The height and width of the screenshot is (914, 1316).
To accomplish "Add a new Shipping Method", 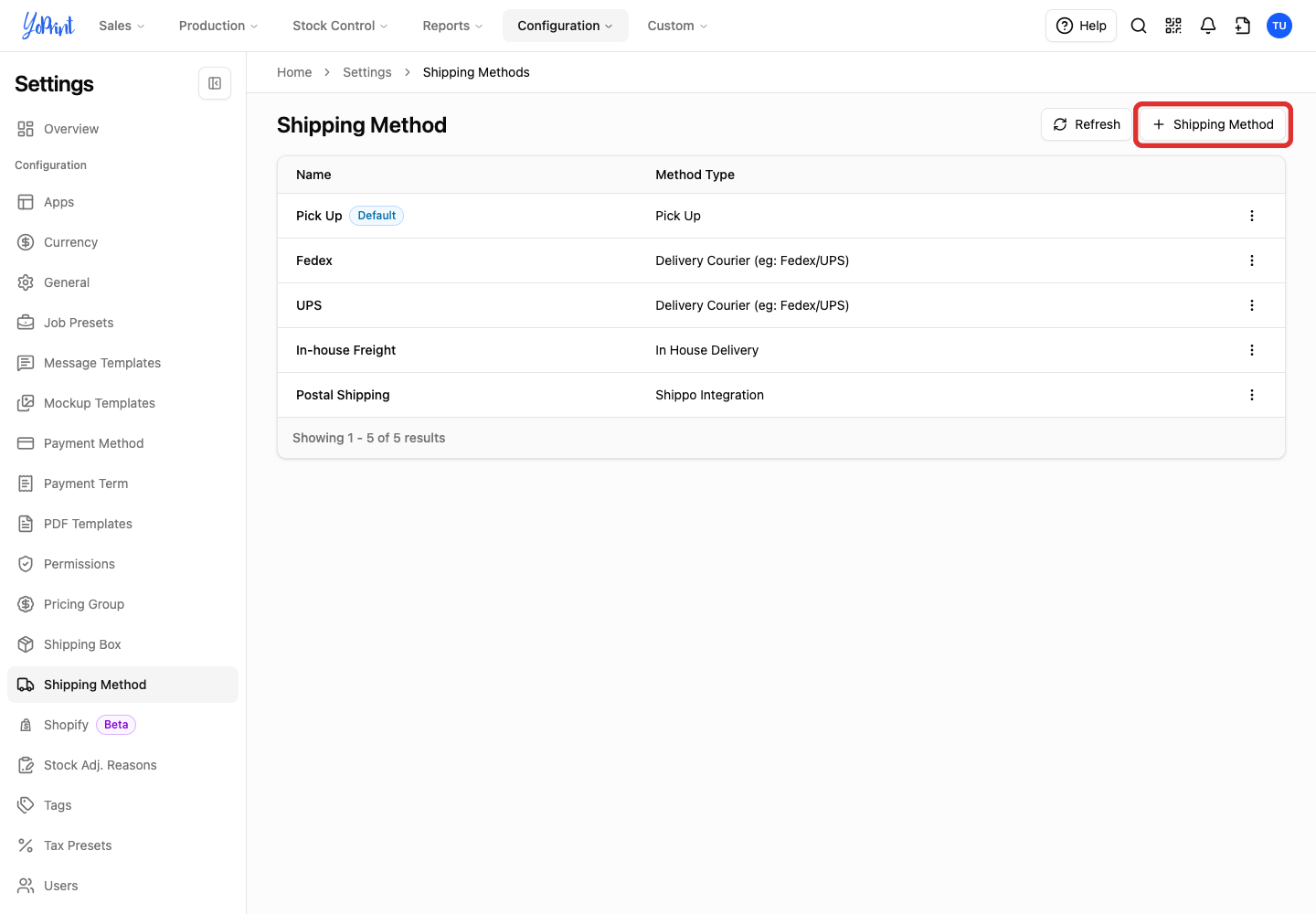I will [x=1213, y=124].
